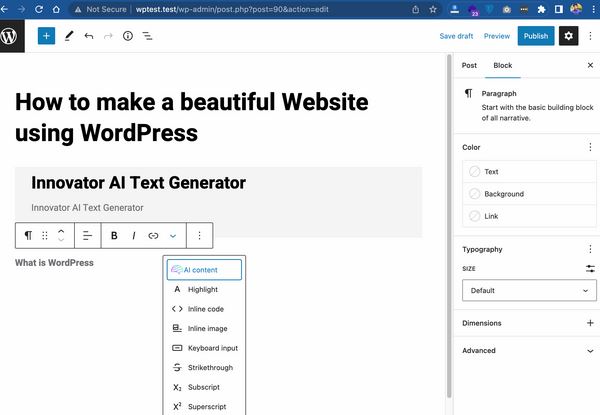Open settings gear in top bar
The width and height of the screenshot is (600, 415).
point(568,36)
